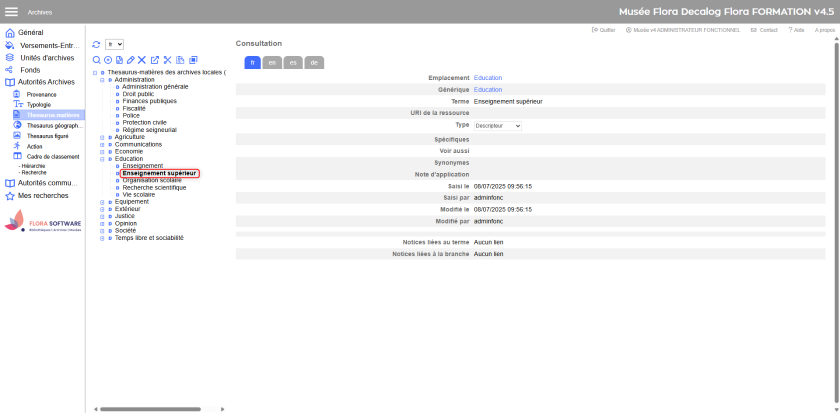Viewport: 840px width, 413px height.
Task: Select Recherche scientifique in the tree
Action: click(x=154, y=187)
